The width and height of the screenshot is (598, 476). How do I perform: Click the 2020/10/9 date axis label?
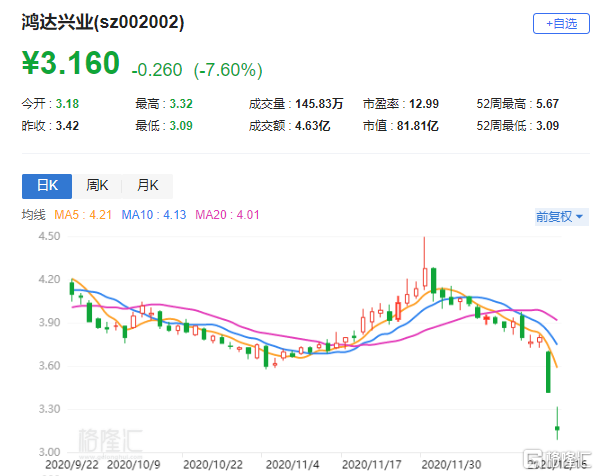(133, 465)
